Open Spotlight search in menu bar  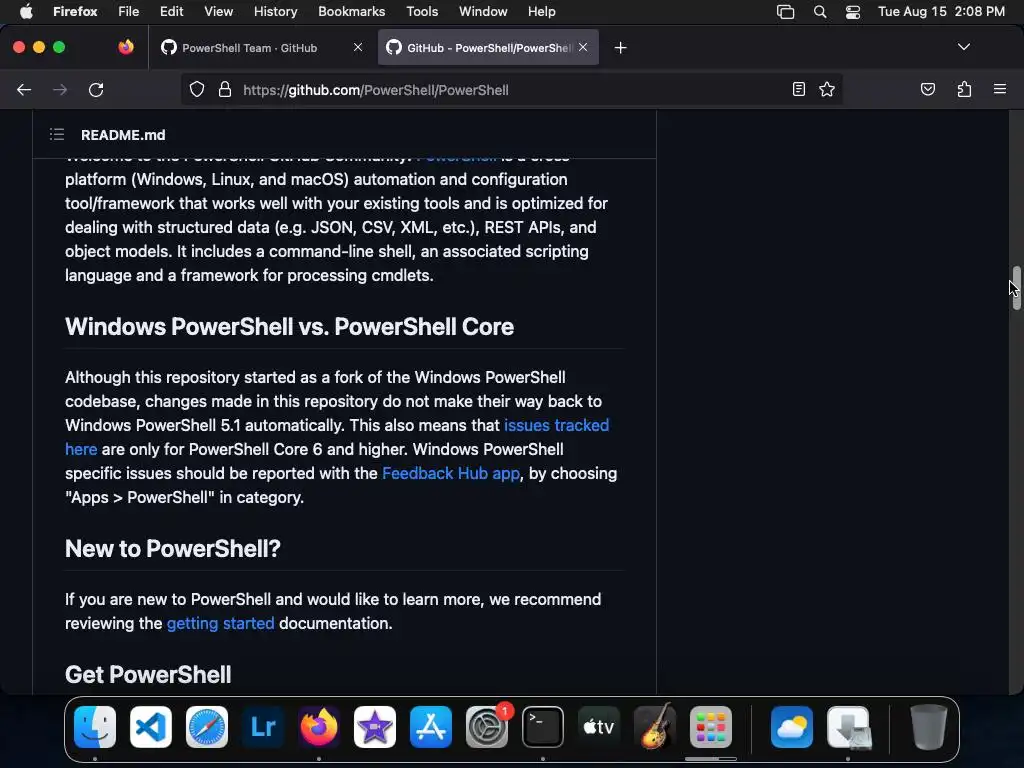[x=820, y=11]
